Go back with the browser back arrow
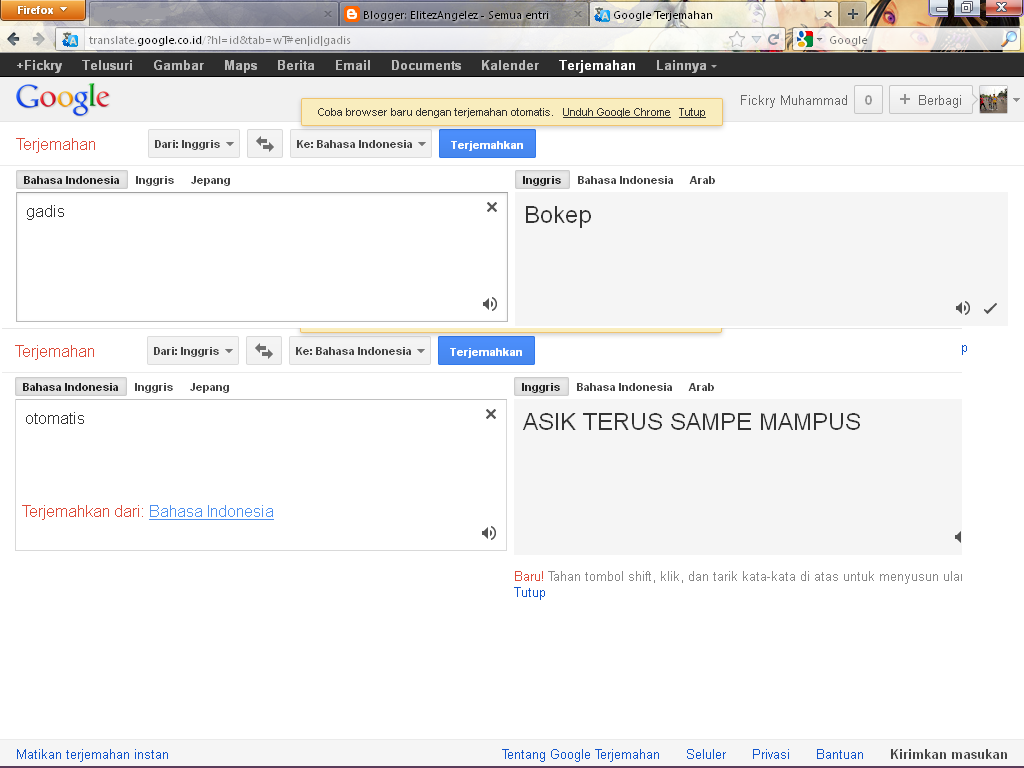1024x768 pixels. click(13, 39)
